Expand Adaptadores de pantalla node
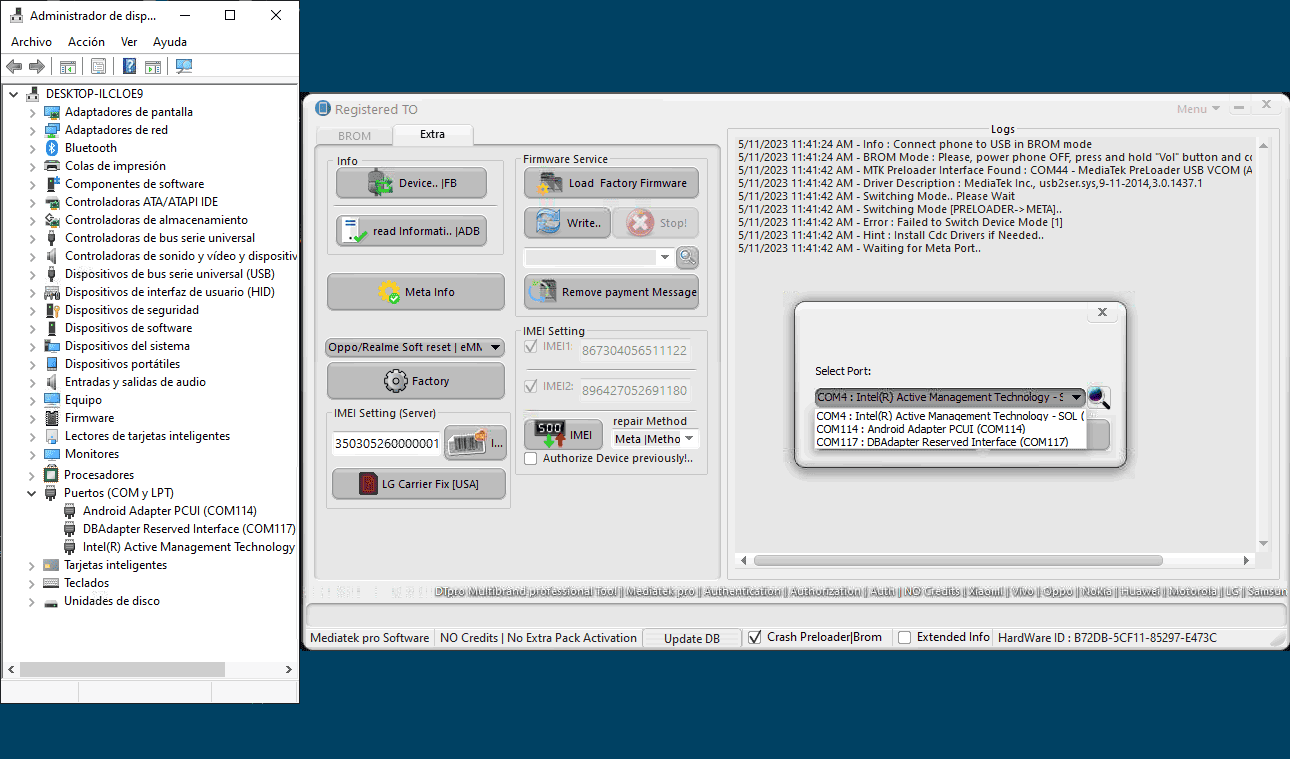The image size is (1290, 759). pos(32,112)
